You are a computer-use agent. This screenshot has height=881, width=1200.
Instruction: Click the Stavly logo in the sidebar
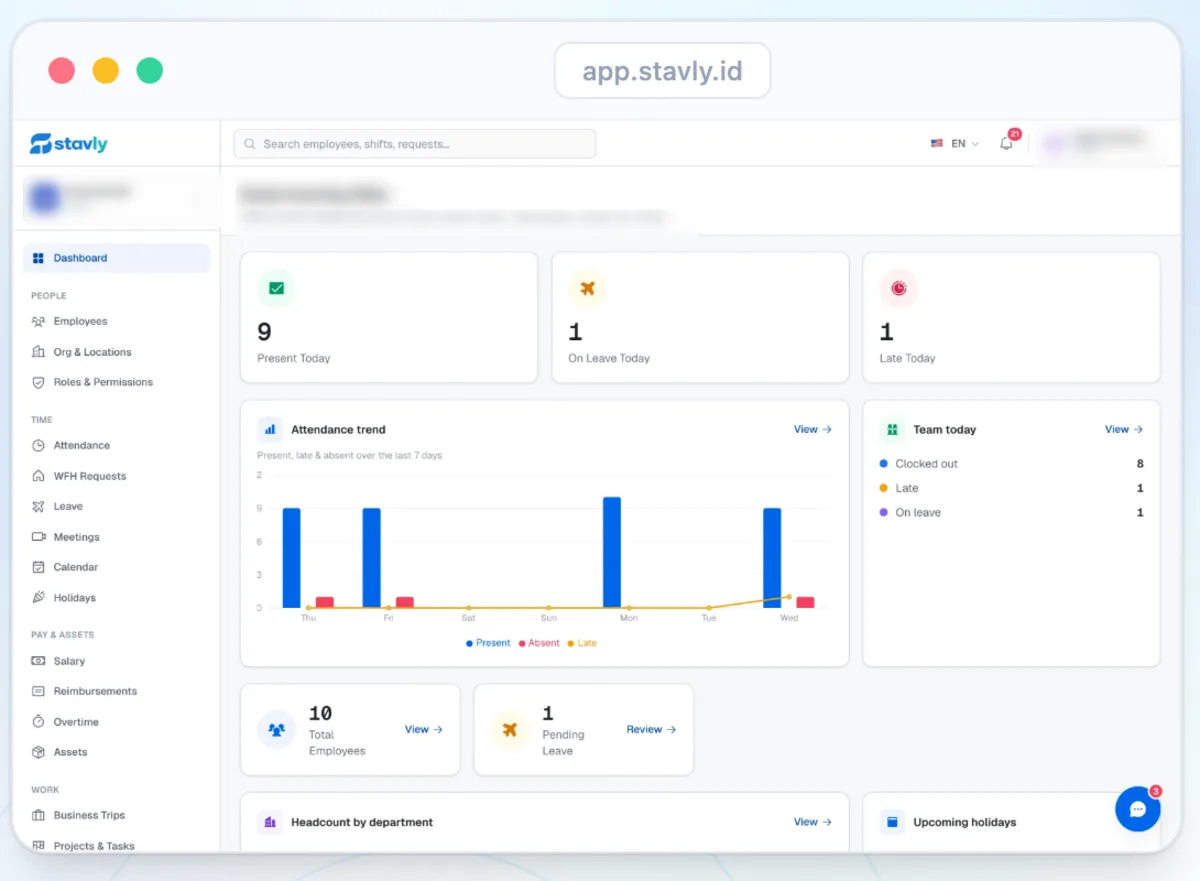tap(68, 144)
